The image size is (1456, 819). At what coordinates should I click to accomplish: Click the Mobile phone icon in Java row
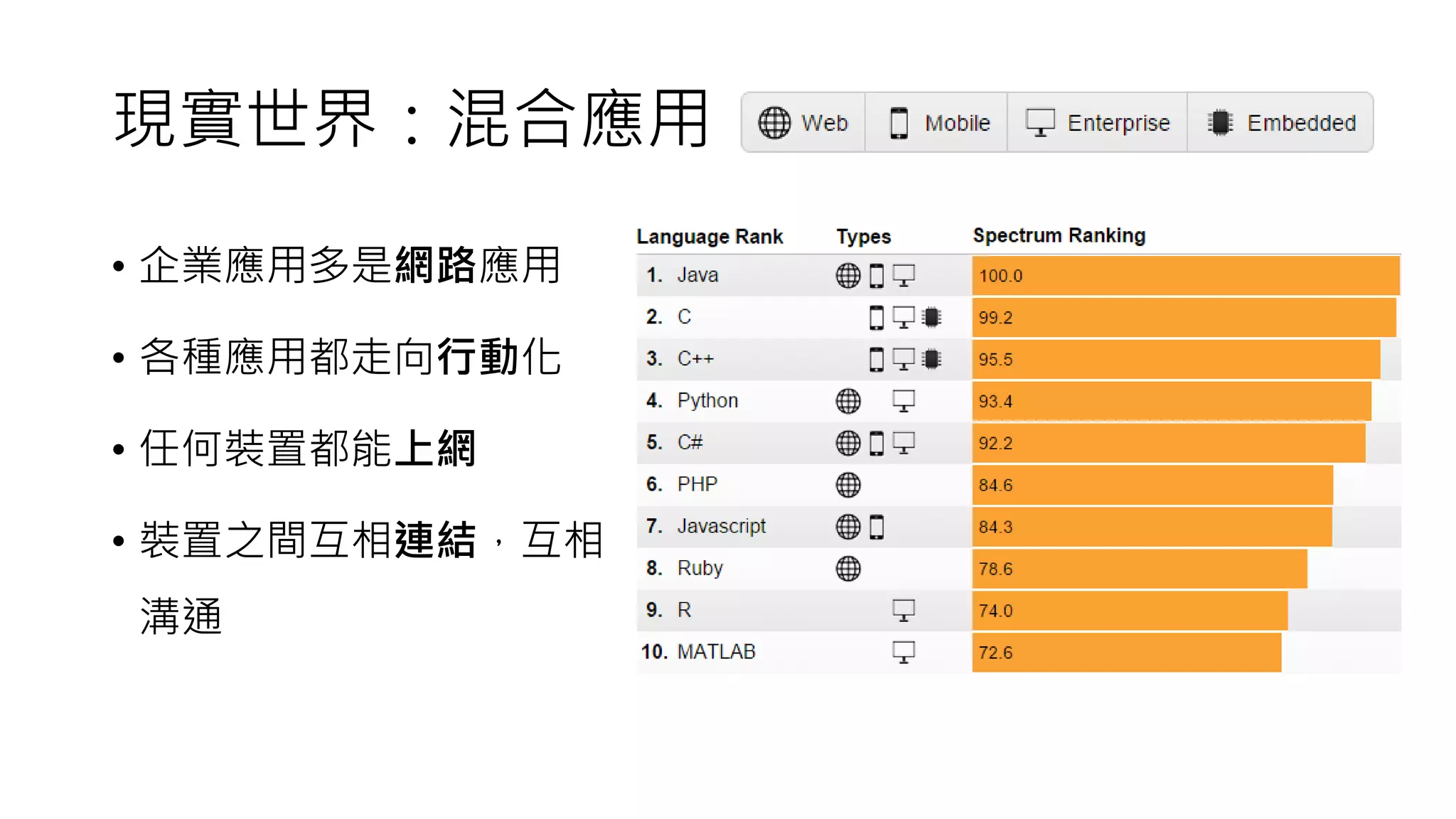click(x=877, y=275)
